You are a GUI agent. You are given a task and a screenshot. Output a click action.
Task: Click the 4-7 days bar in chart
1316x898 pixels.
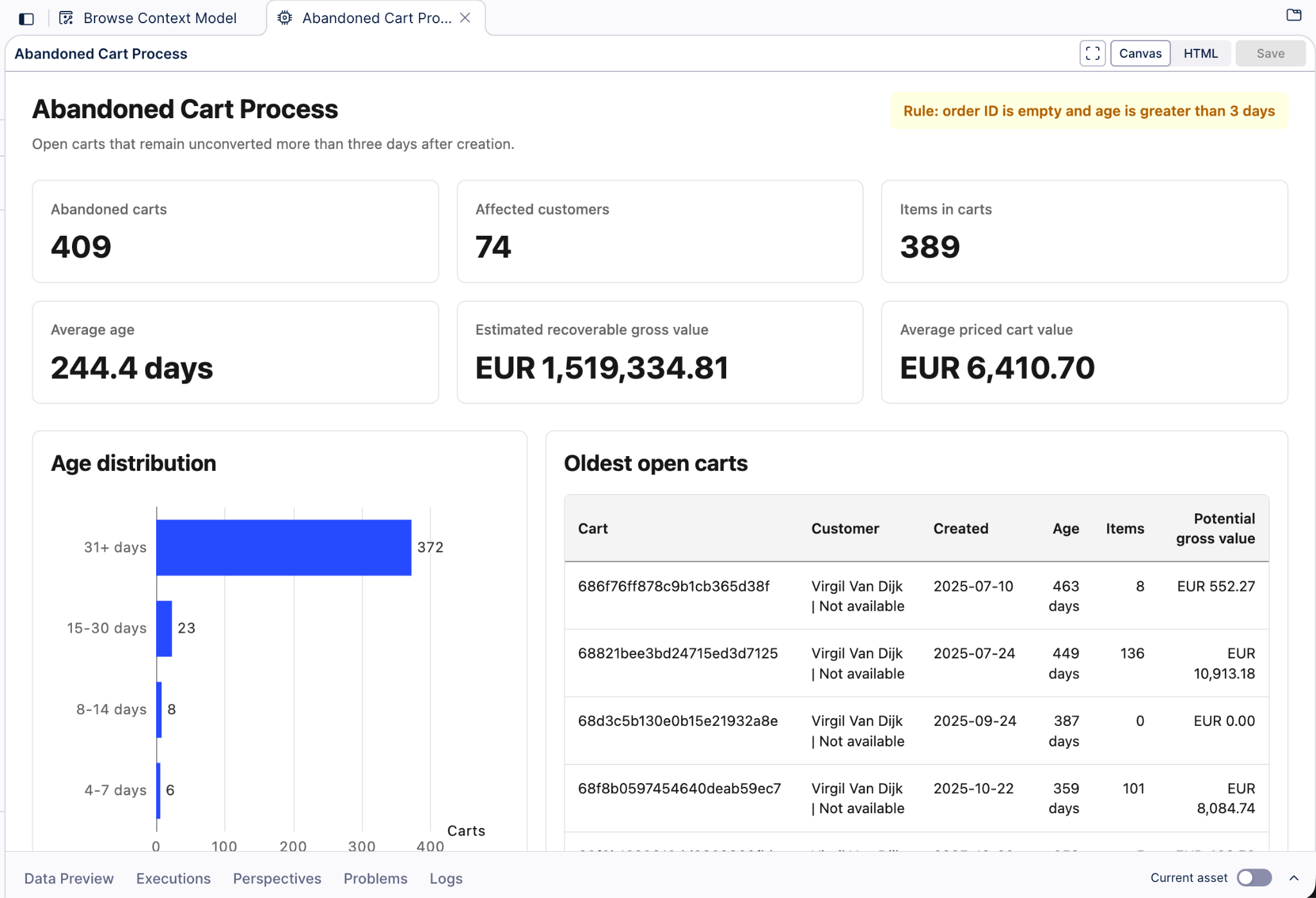pyautogui.click(x=159, y=790)
